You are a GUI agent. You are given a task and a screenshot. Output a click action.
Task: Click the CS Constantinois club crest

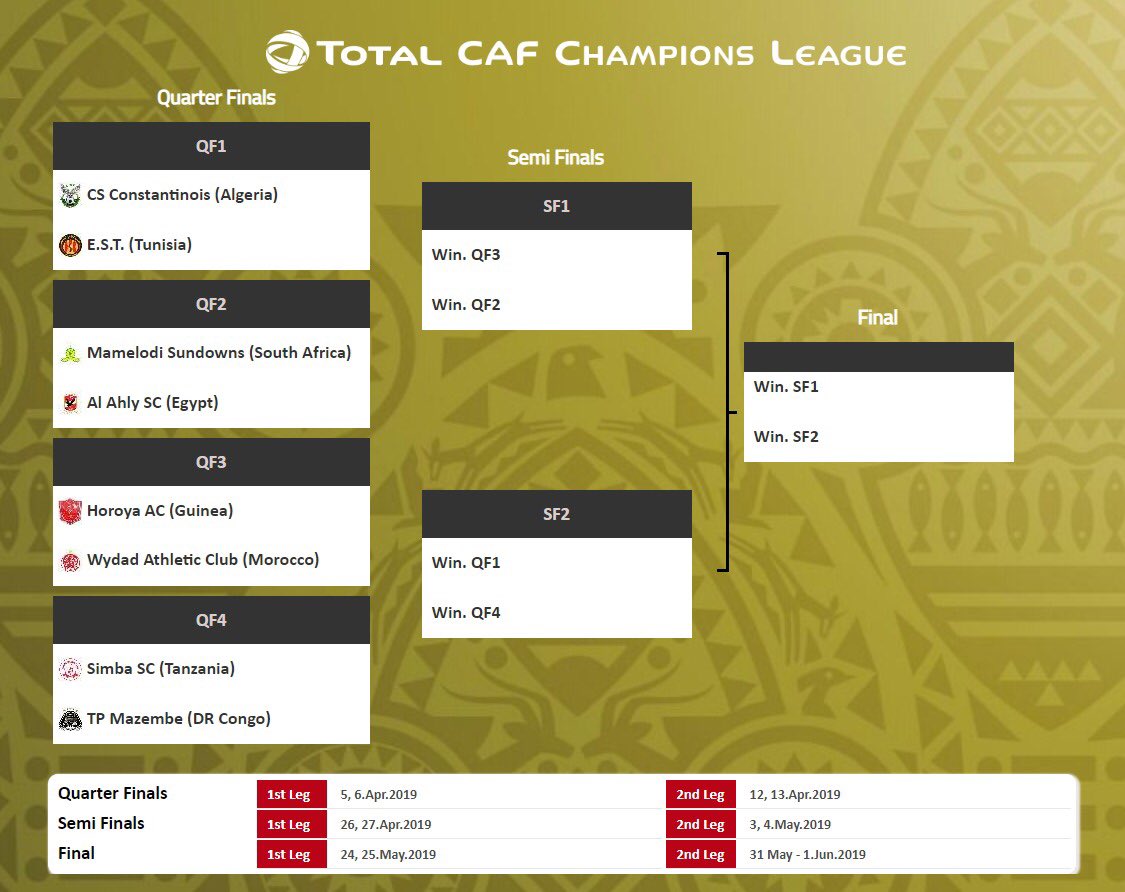pos(70,195)
